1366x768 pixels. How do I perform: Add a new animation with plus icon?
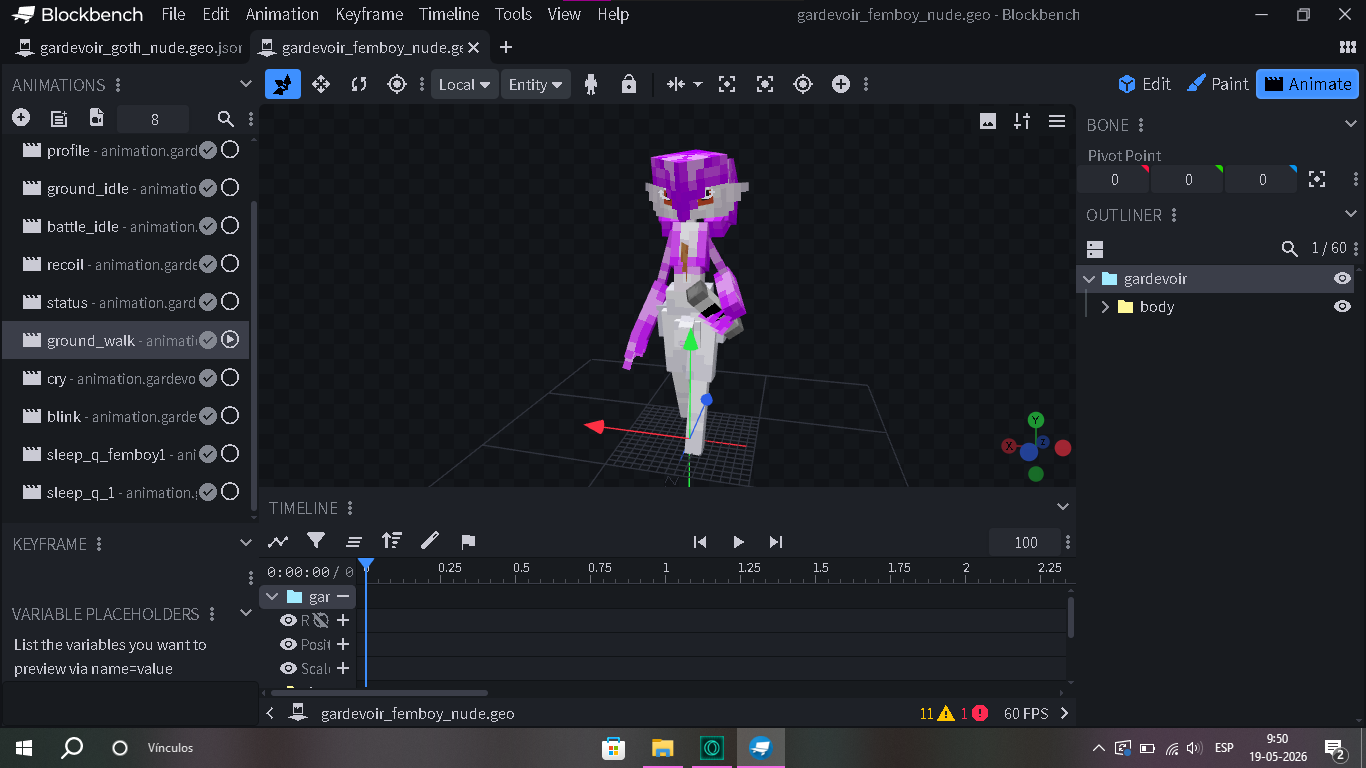pos(21,118)
